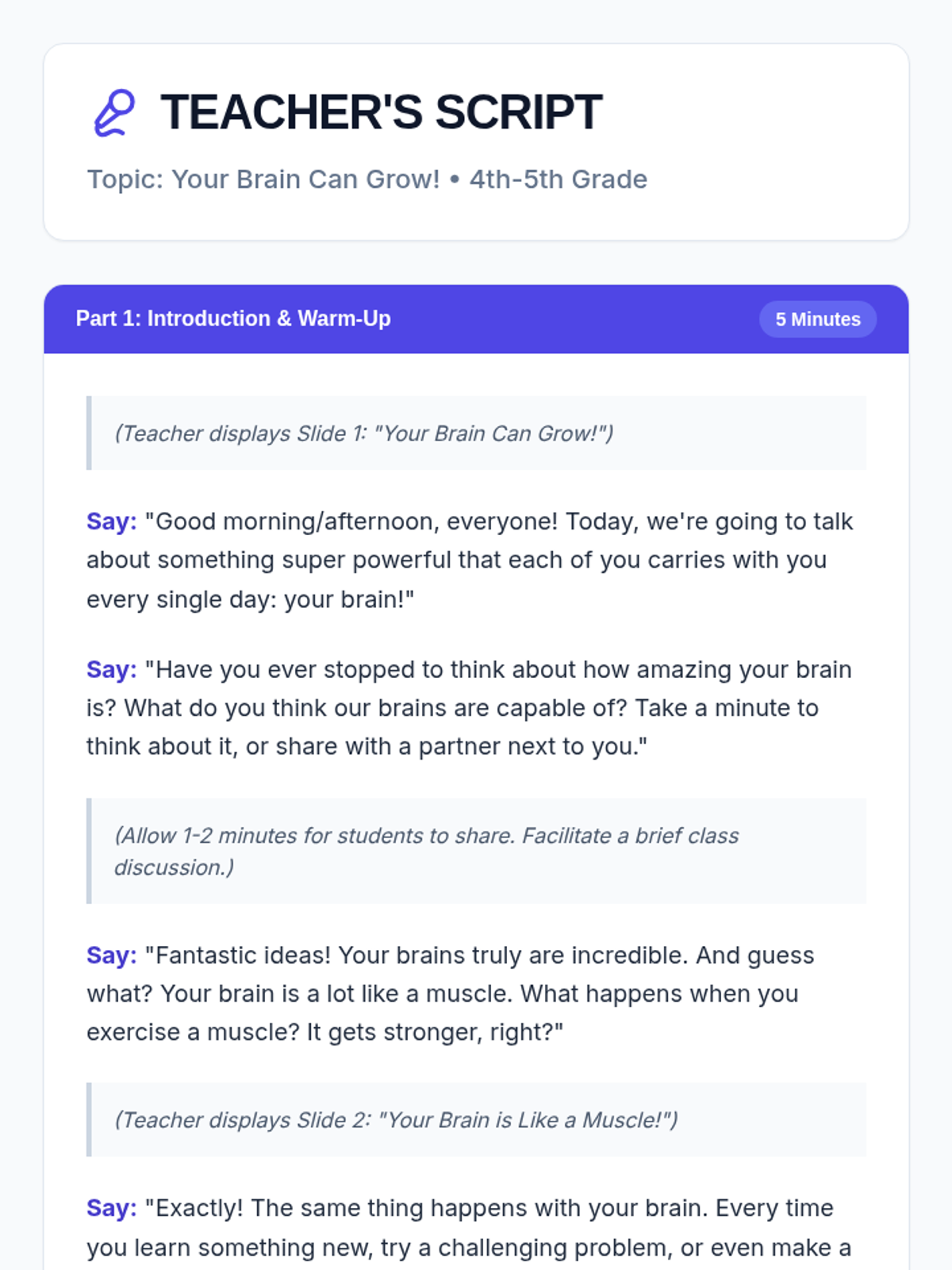Click the Slide 2 teacher direction note

pos(396,1120)
